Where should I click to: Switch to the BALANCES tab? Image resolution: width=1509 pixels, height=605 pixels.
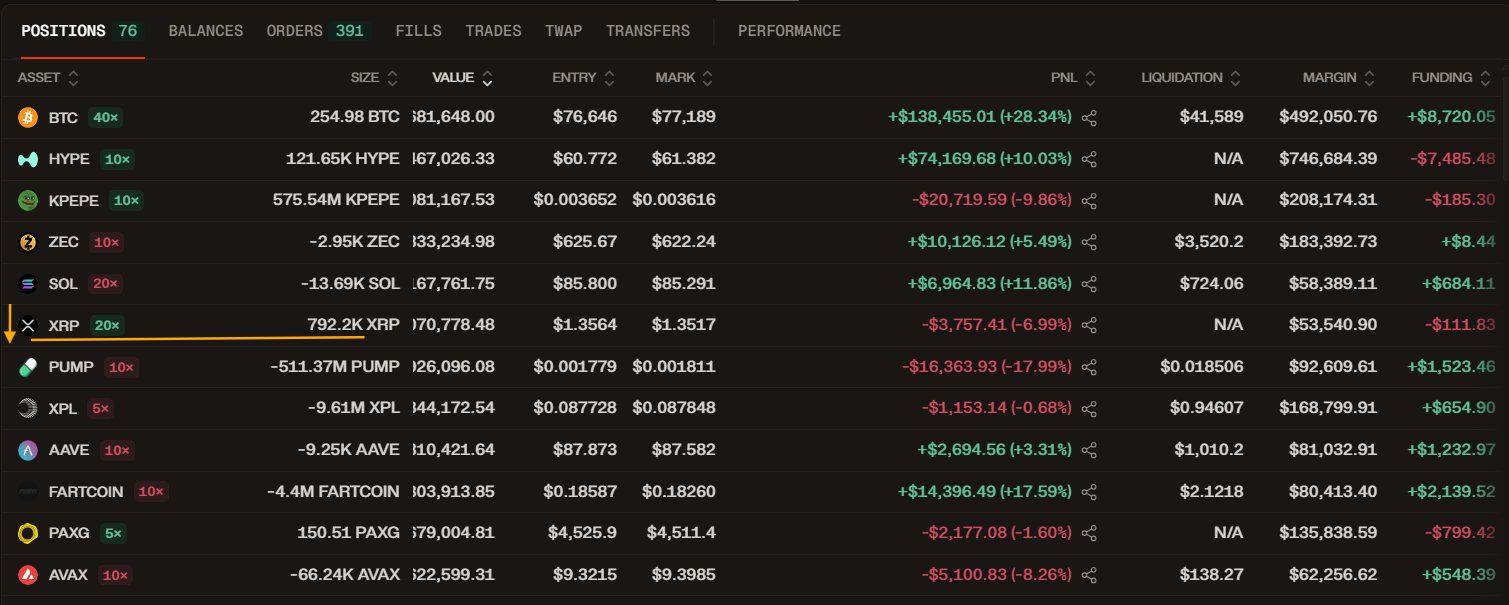pos(206,31)
